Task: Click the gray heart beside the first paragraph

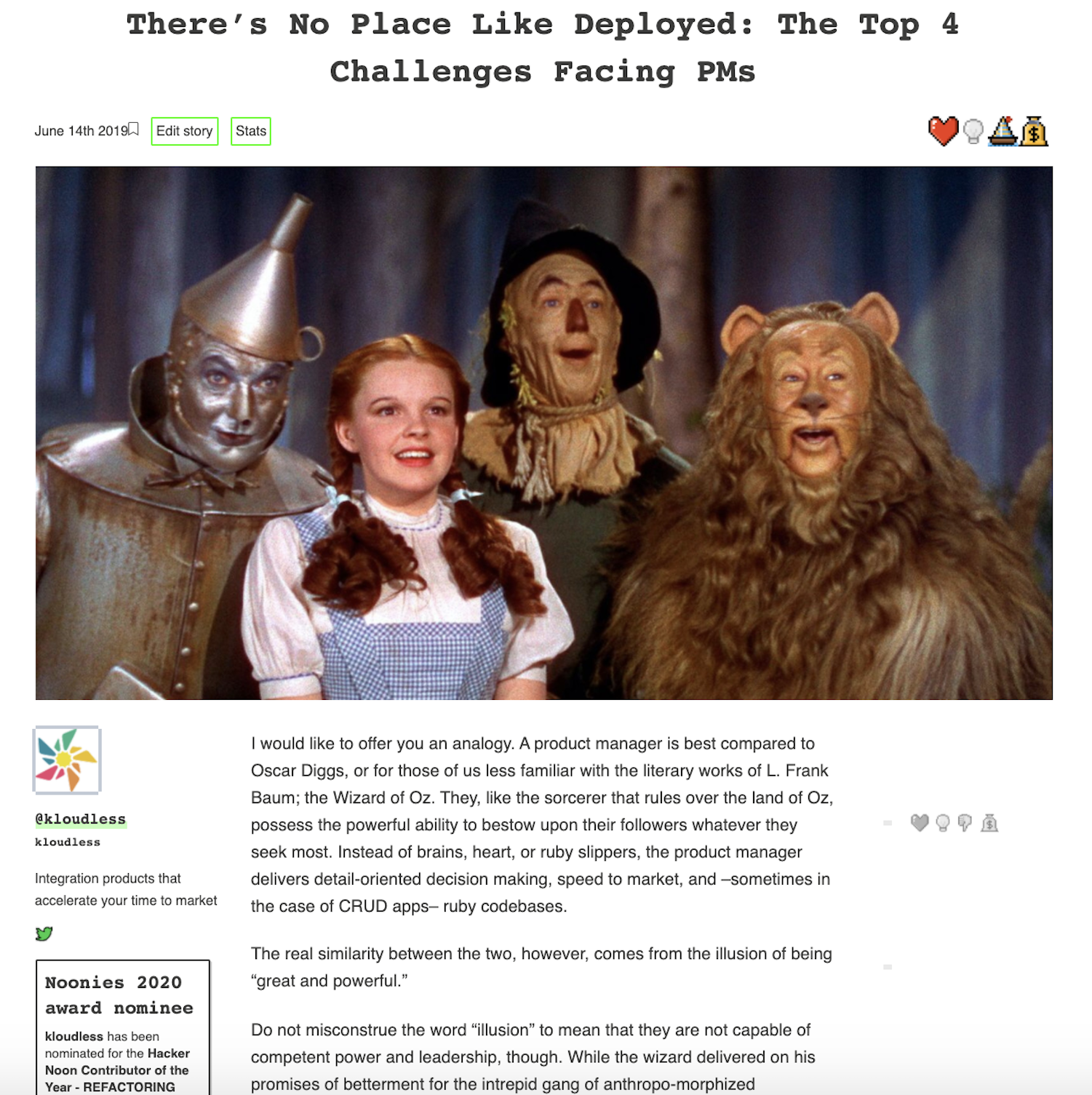Action: (x=920, y=823)
